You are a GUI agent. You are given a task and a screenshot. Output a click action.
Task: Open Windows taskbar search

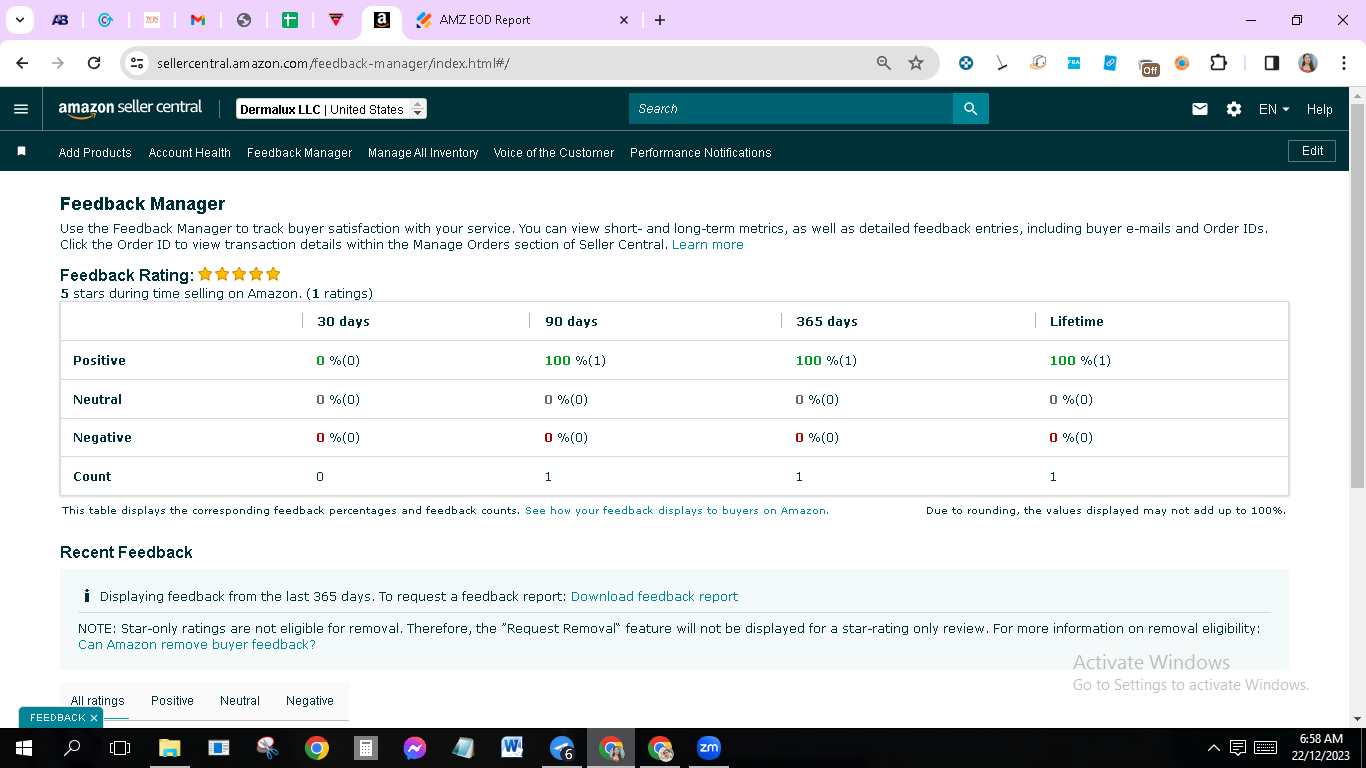[x=72, y=748]
